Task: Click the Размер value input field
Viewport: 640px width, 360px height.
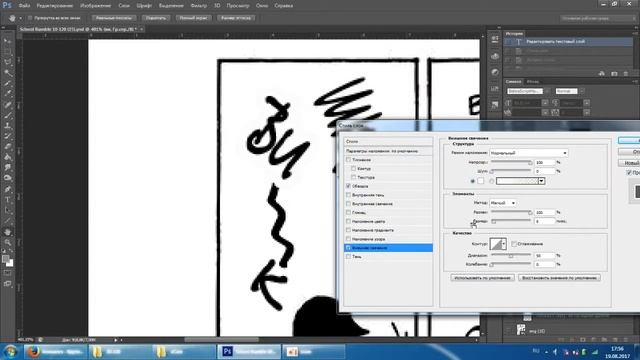Action: pyautogui.click(x=544, y=221)
